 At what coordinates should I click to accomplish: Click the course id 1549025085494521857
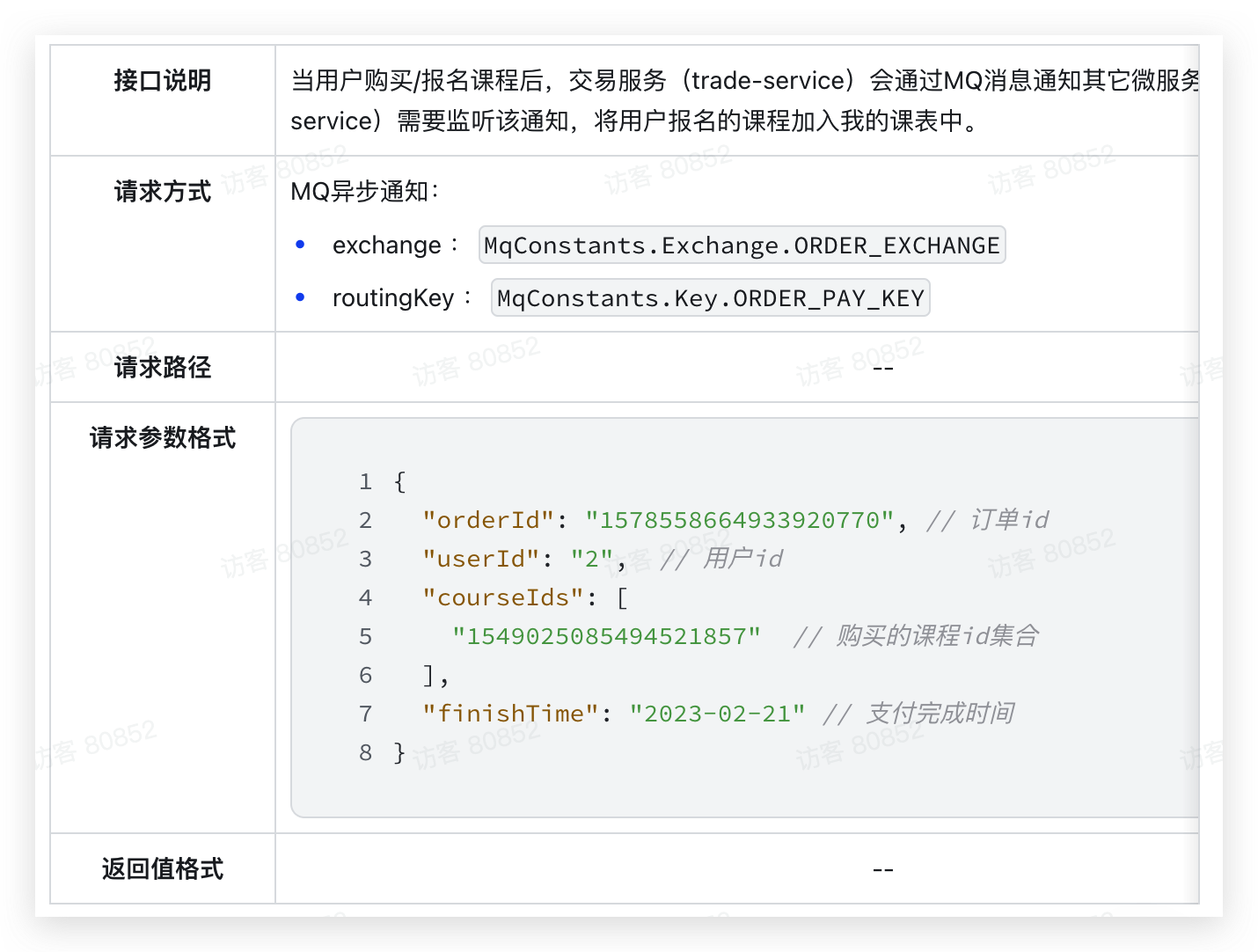606,636
